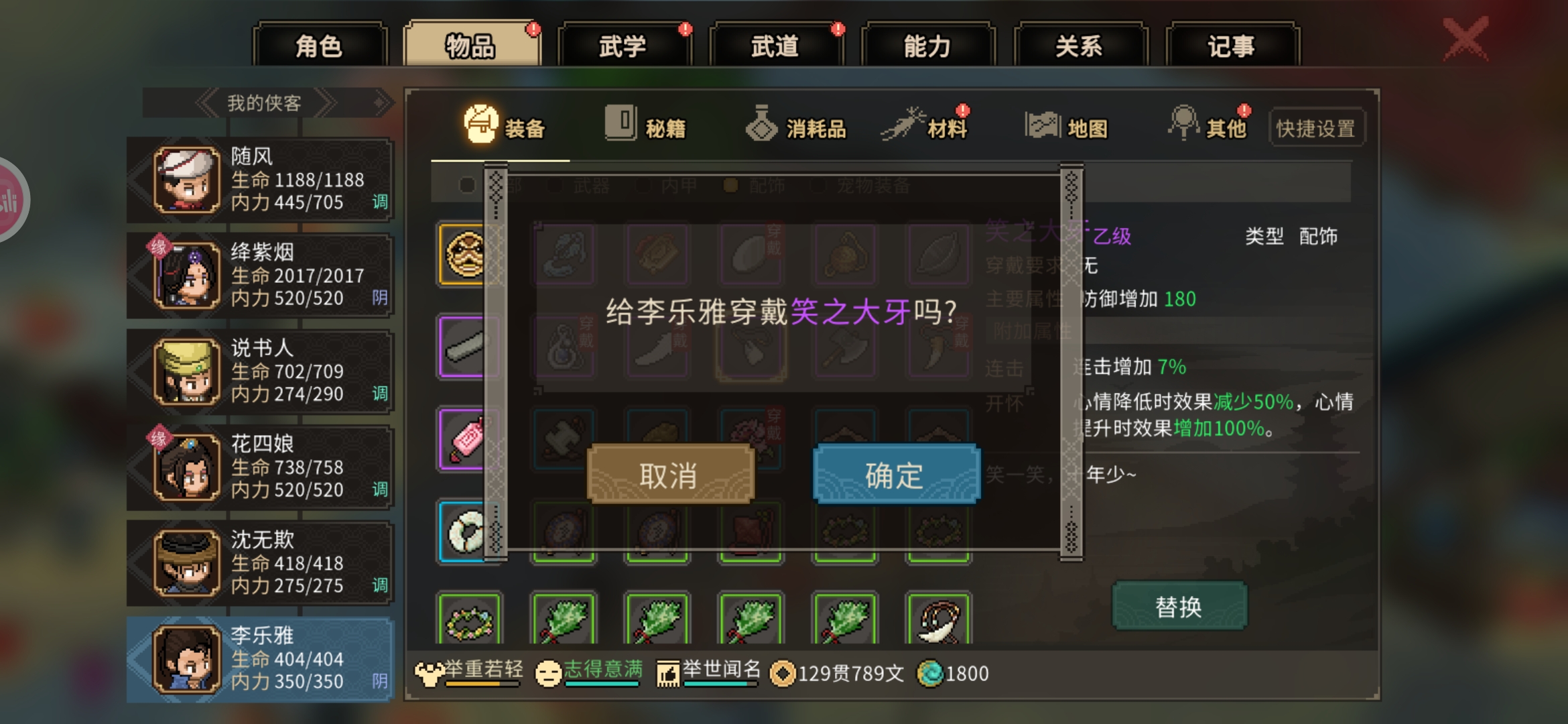
Task: Toggle 阴 stance indicator for 绛紫烟
Action: click(379, 298)
